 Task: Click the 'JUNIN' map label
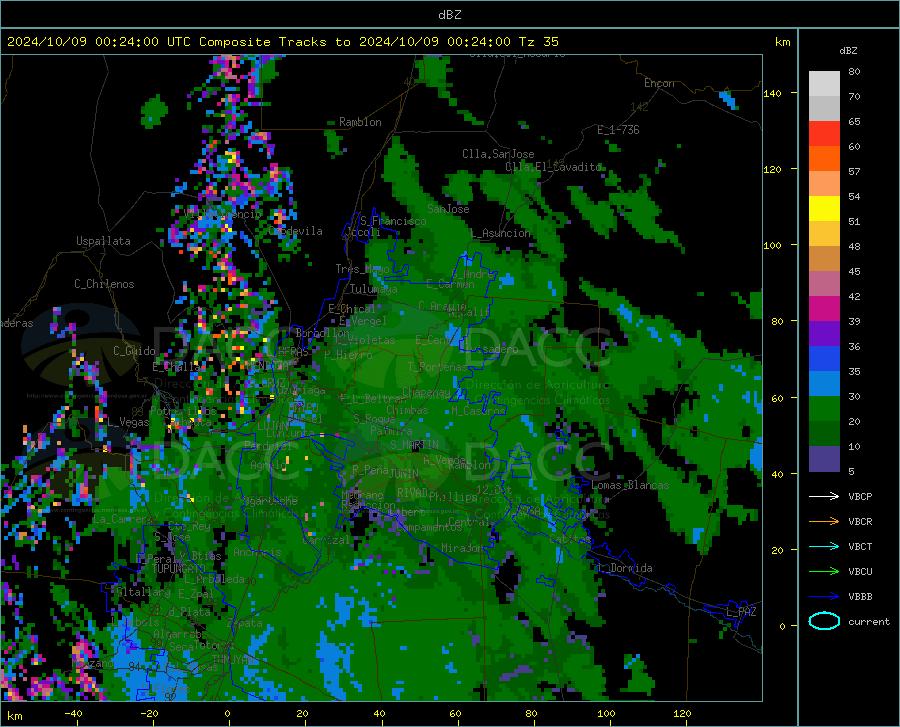tap(404, 474)
